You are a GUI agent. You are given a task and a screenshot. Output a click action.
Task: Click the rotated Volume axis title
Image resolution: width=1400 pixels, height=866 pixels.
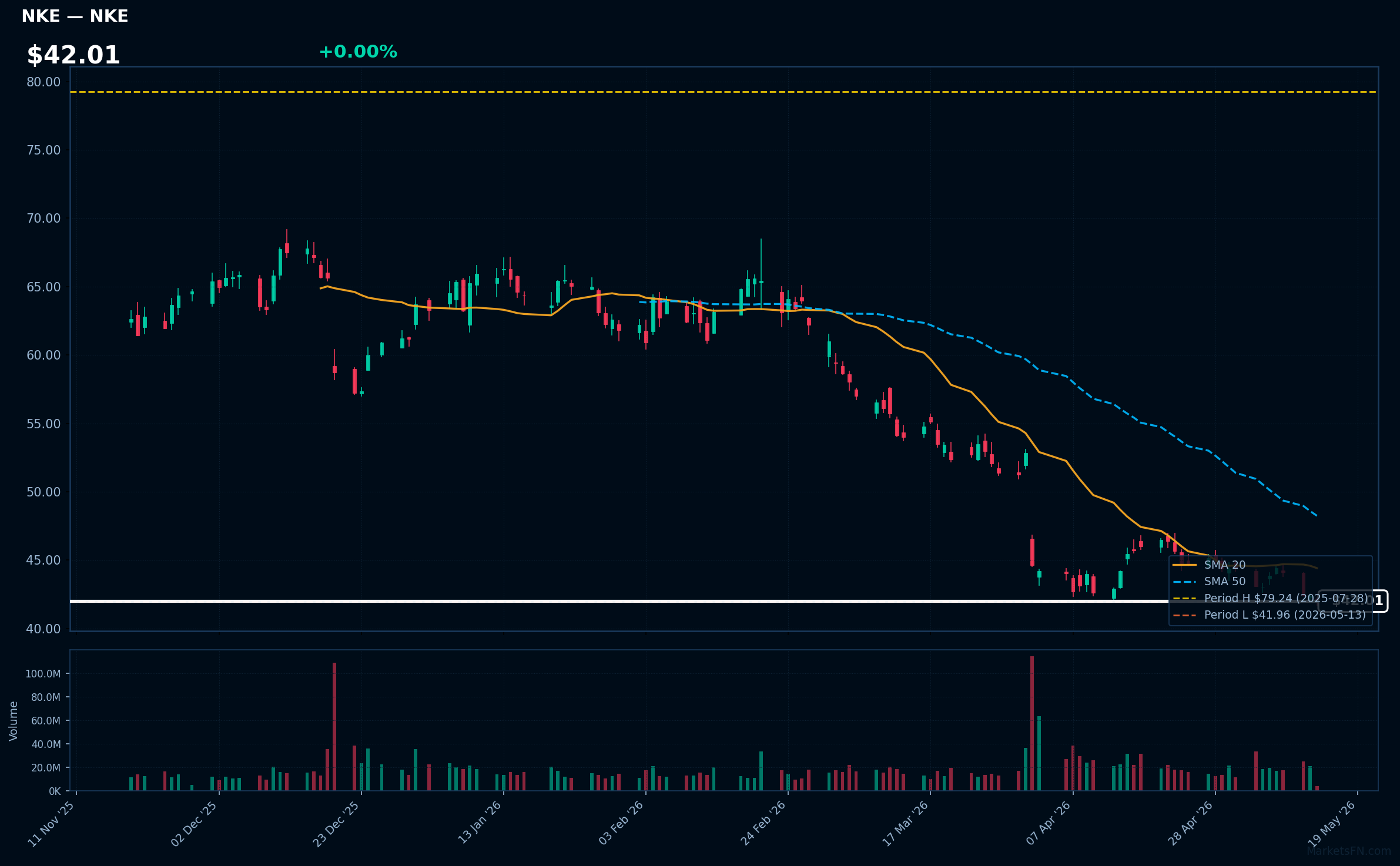coord(14,721)
